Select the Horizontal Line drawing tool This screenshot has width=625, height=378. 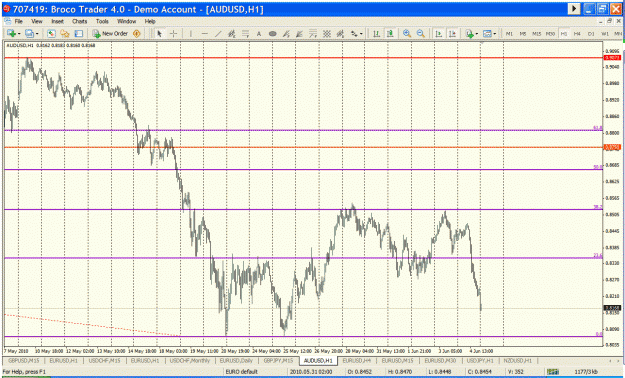204,34
